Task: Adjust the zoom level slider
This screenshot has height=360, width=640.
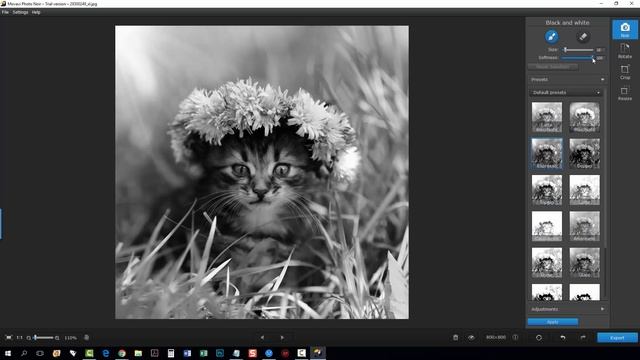Action: click(43, 338)
